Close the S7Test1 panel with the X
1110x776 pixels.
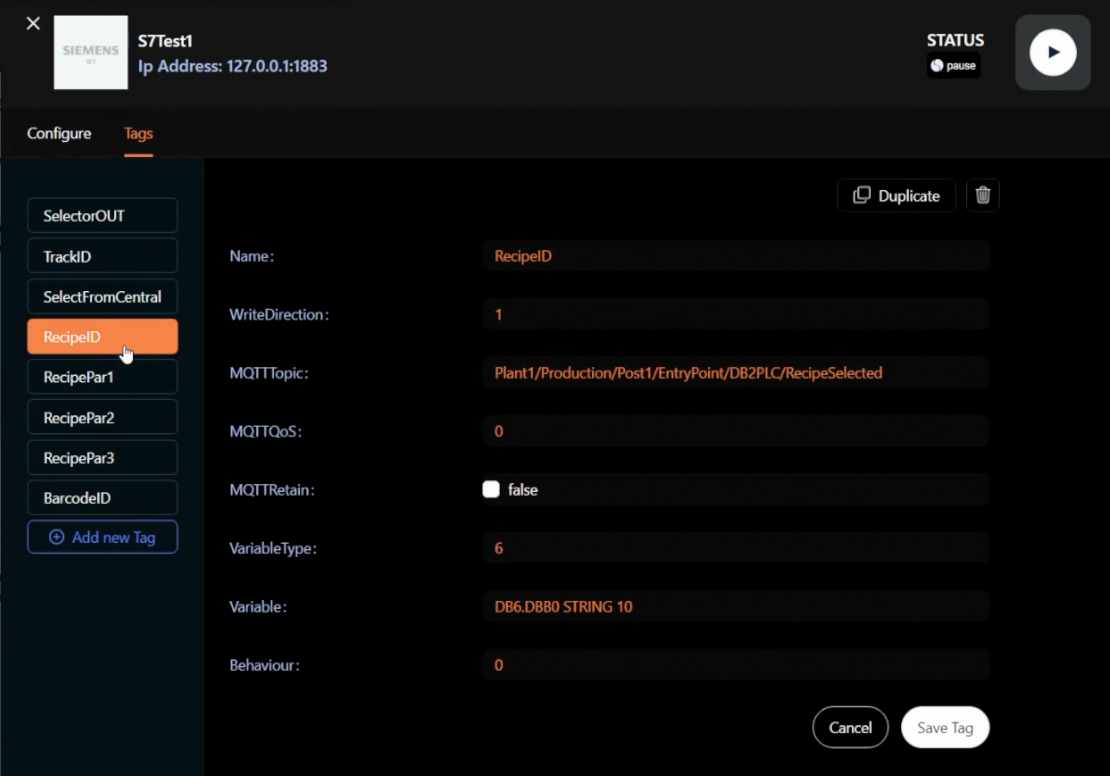tap(33, 23)
